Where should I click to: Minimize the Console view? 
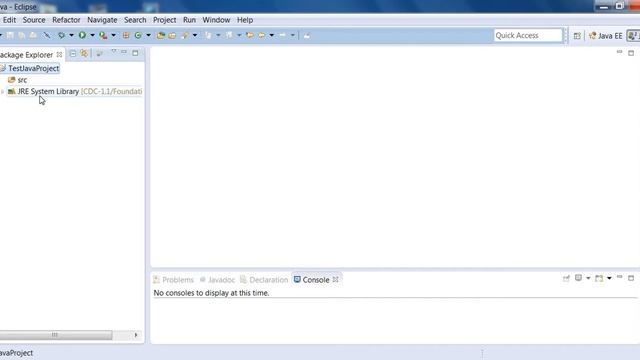coord(620,277)
